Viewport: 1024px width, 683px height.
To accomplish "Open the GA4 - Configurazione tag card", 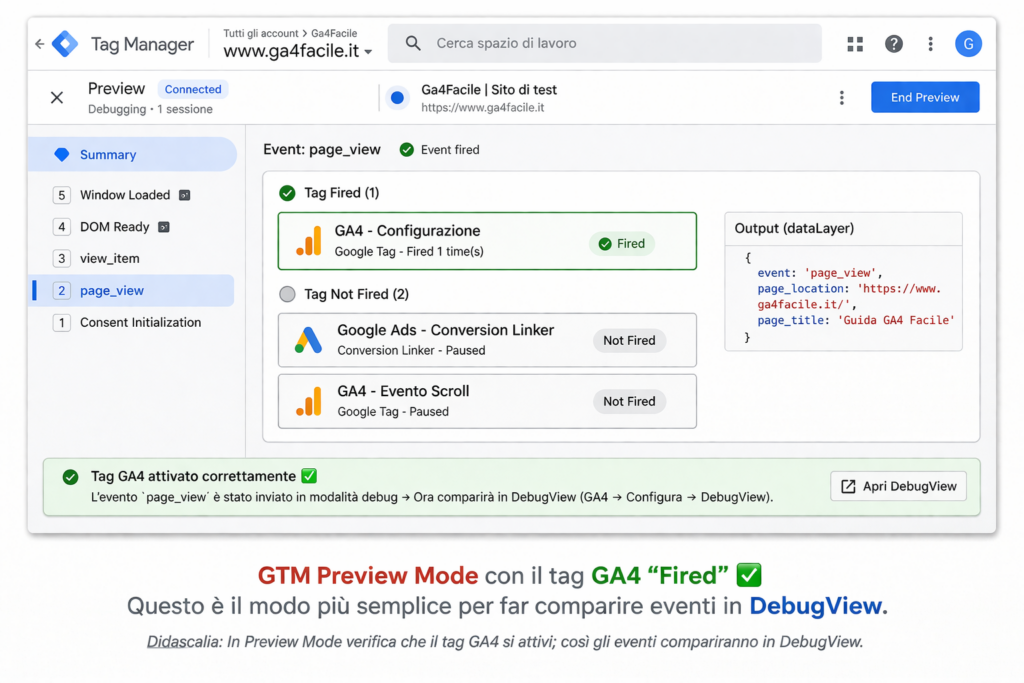I will point(487,241).
